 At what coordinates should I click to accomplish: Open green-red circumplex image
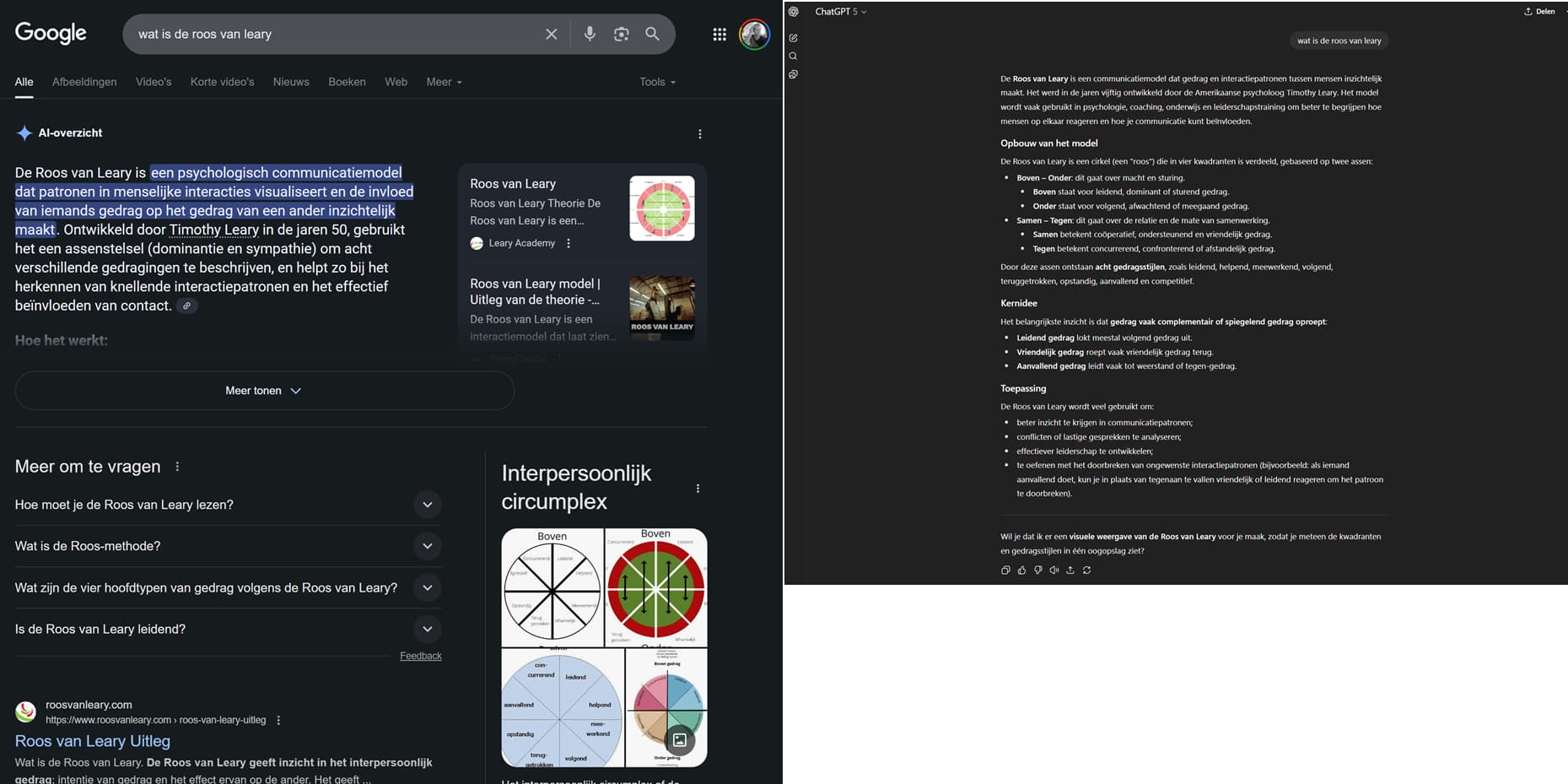[x=656, y=587]
